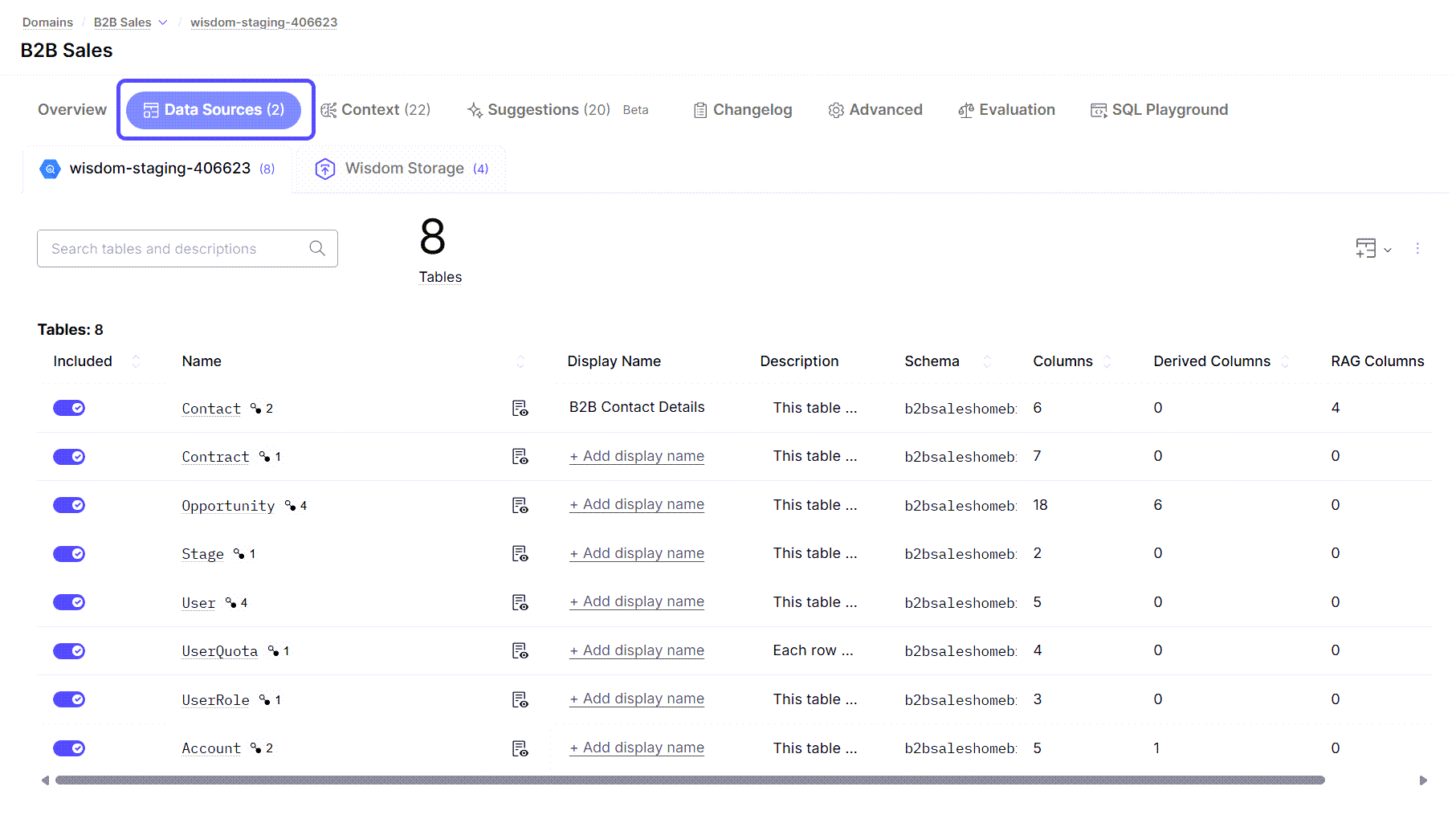This screenshot has width=1456, height=823.
Task: Toggle the Stage table inclusion switch
Action: coord(69,553)
